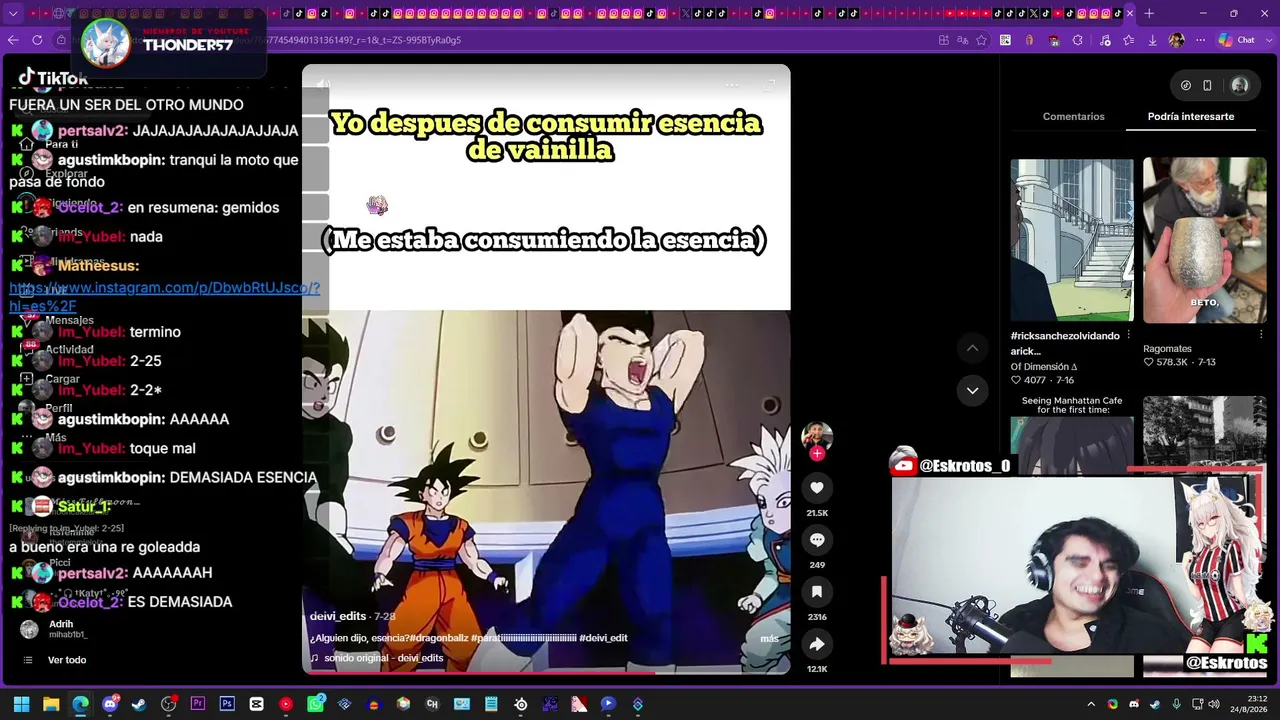
Task: Go to the previous video with up arrow
Action: point(972,348)
